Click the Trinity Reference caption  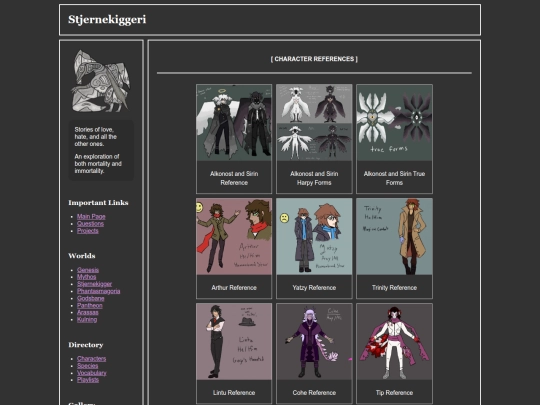[394, 288]
